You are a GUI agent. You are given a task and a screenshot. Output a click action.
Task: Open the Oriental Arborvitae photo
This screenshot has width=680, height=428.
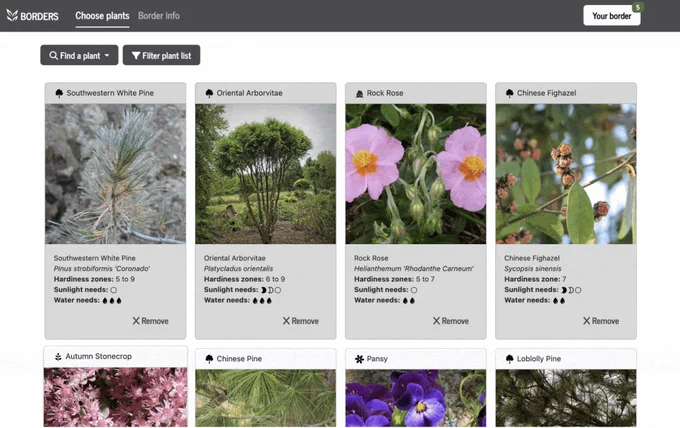pyautogui.click(x=265, y=173)
